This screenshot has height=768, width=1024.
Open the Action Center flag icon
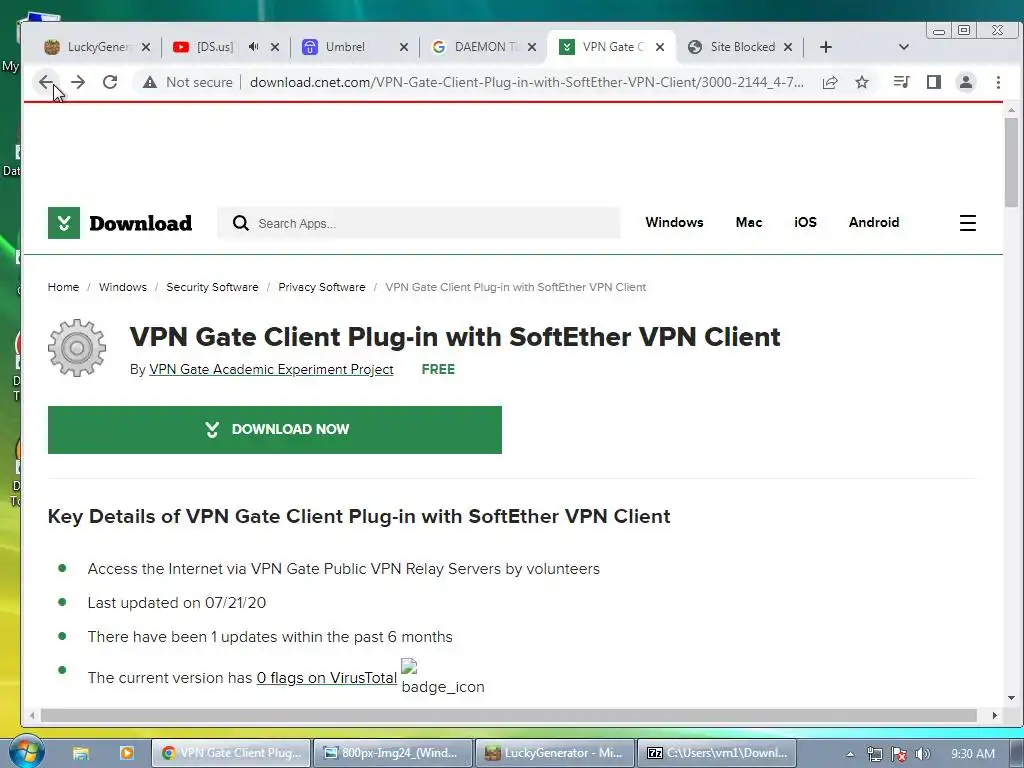[x=899, y=754]
